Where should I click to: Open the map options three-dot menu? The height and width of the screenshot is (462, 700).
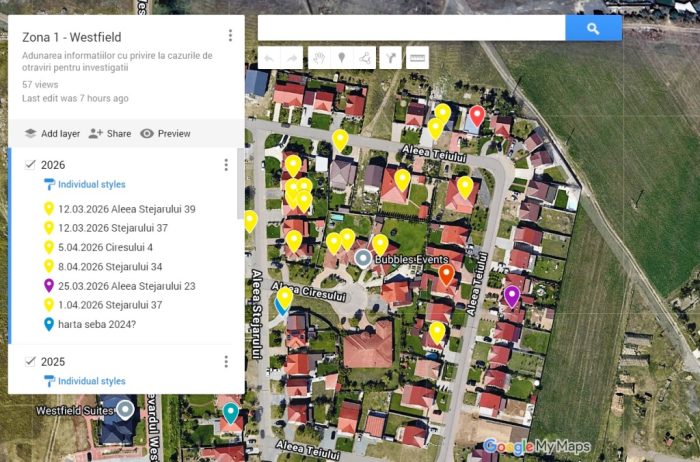[x=230, y=36]
